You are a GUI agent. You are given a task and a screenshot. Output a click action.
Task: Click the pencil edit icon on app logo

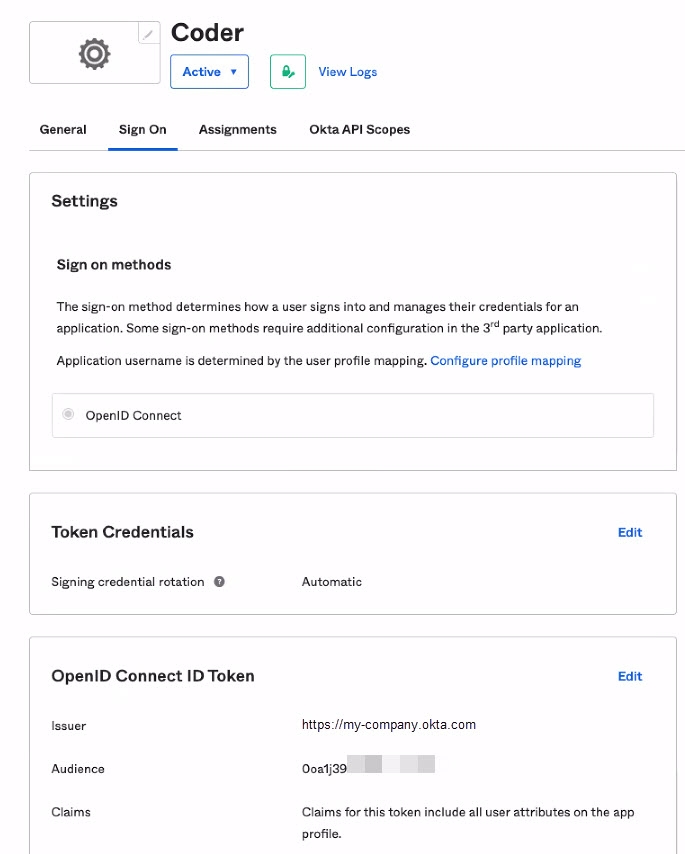[149, 34]
